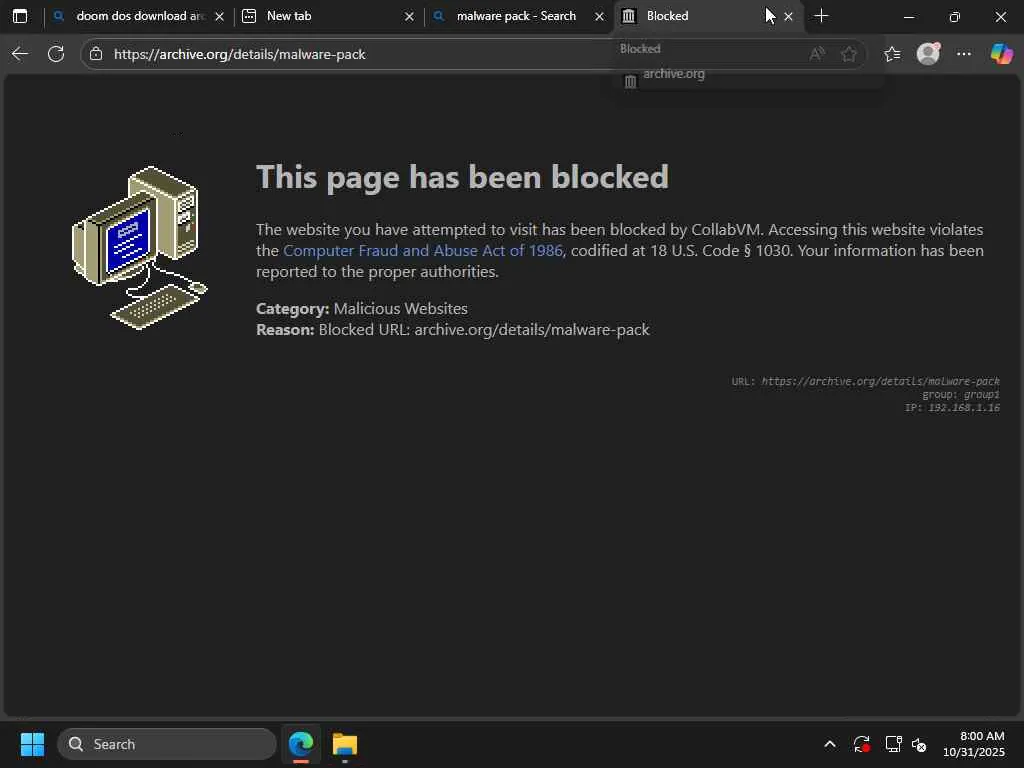Screen dimensions: 1024x768
Task: Click the group: group1 text
Action: pos(961,394)
